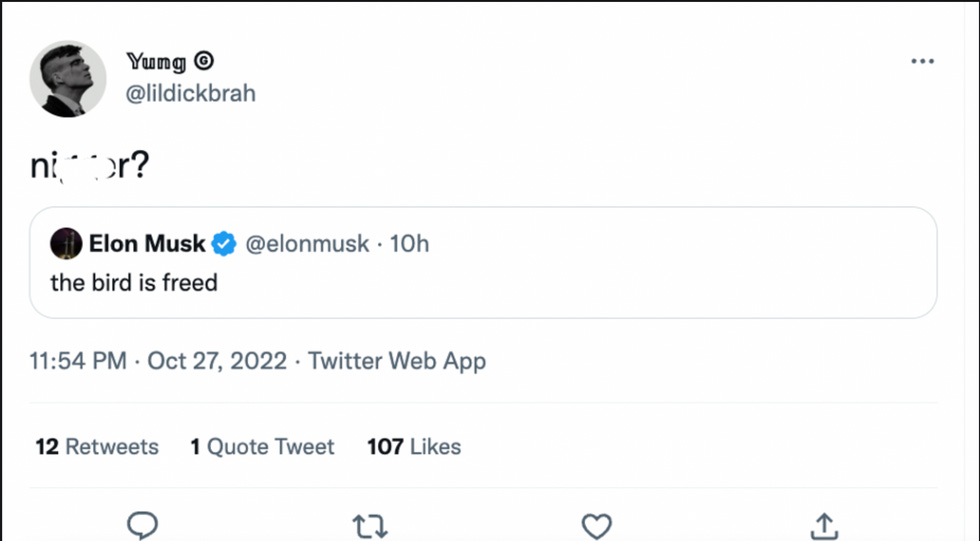Screen dimensions: 980x541
Task: Open the share icon options
Action: (823, 525)
